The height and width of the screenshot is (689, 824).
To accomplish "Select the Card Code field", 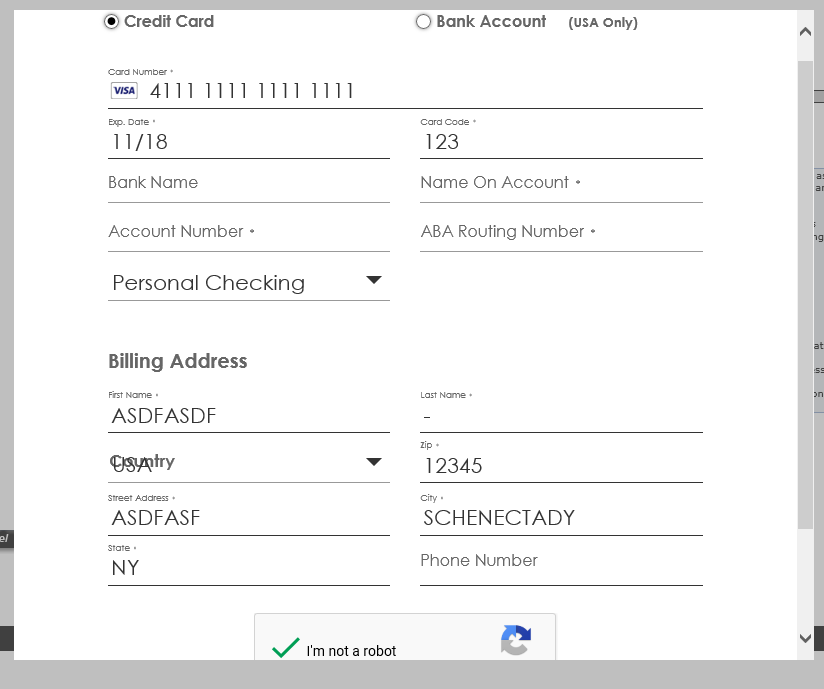I will pos(560,141).
